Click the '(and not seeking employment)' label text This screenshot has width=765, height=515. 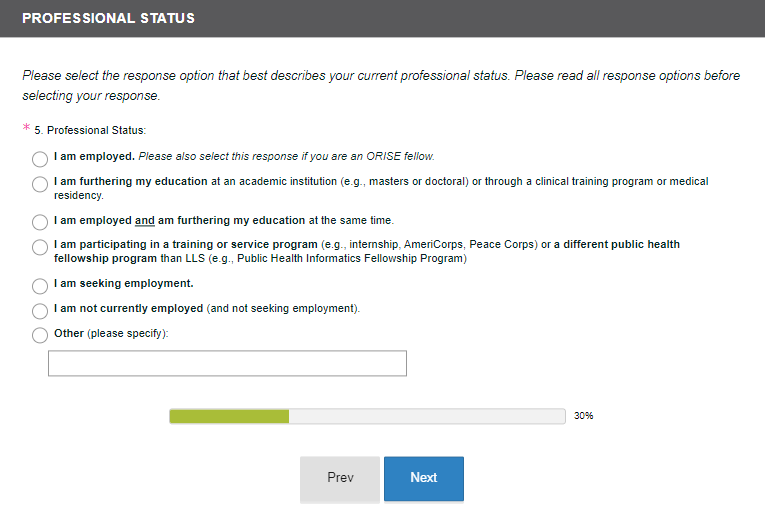tap(283, 308)
